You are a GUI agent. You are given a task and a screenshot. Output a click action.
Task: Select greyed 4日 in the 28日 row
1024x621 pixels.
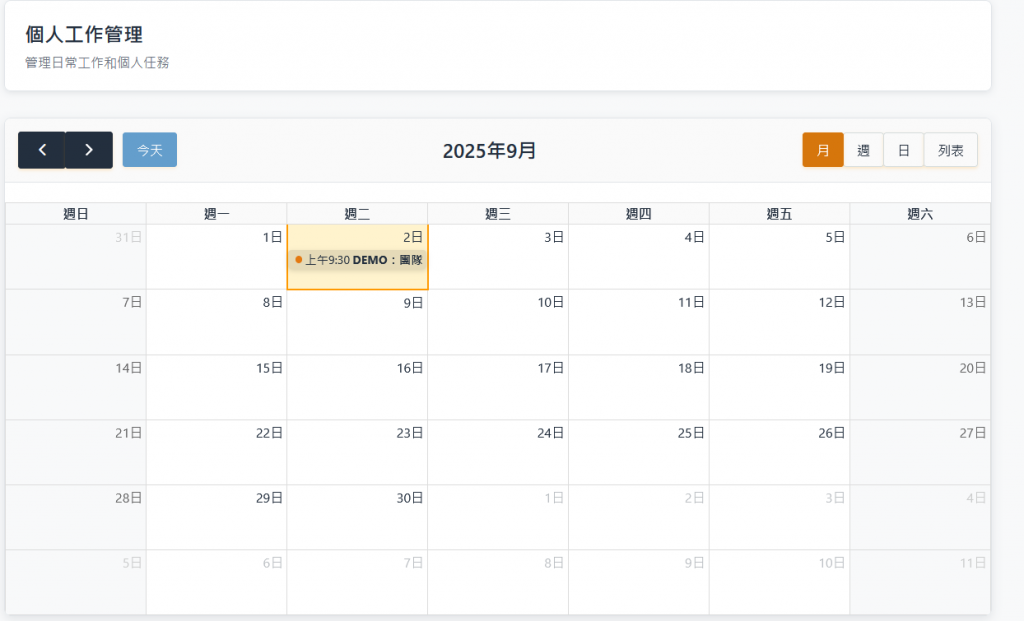pos(976,498)
